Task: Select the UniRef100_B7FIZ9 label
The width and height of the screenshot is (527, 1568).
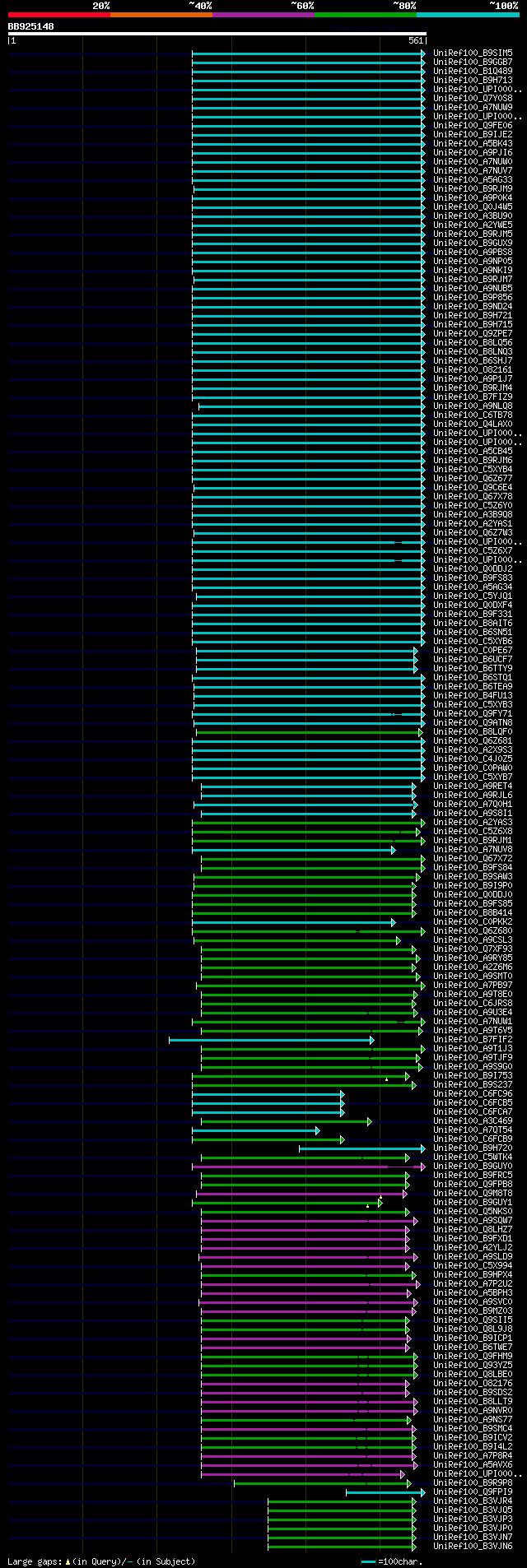Action: (473, 397)
